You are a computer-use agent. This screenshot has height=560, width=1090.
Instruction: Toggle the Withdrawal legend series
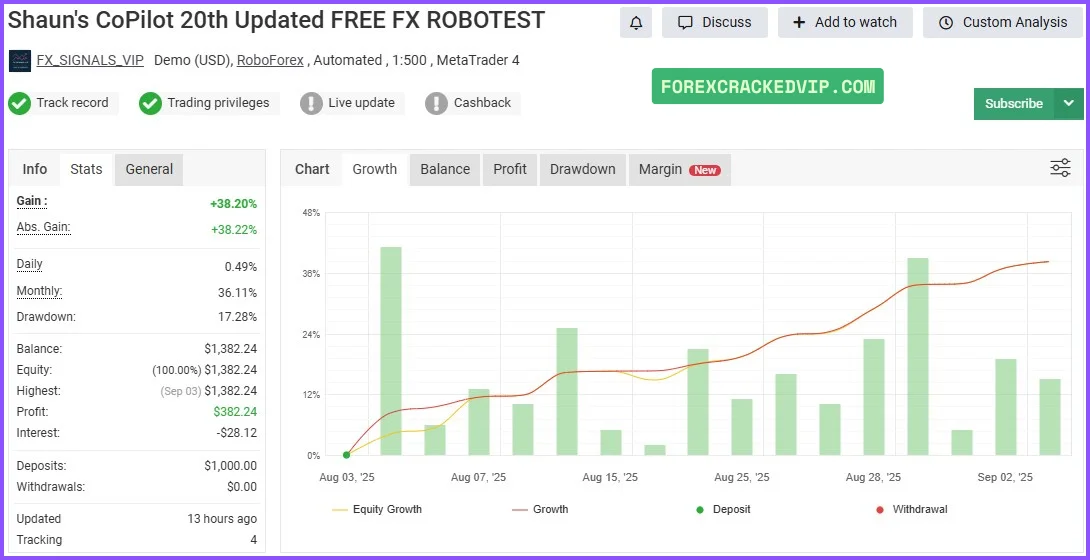[910, 509]
